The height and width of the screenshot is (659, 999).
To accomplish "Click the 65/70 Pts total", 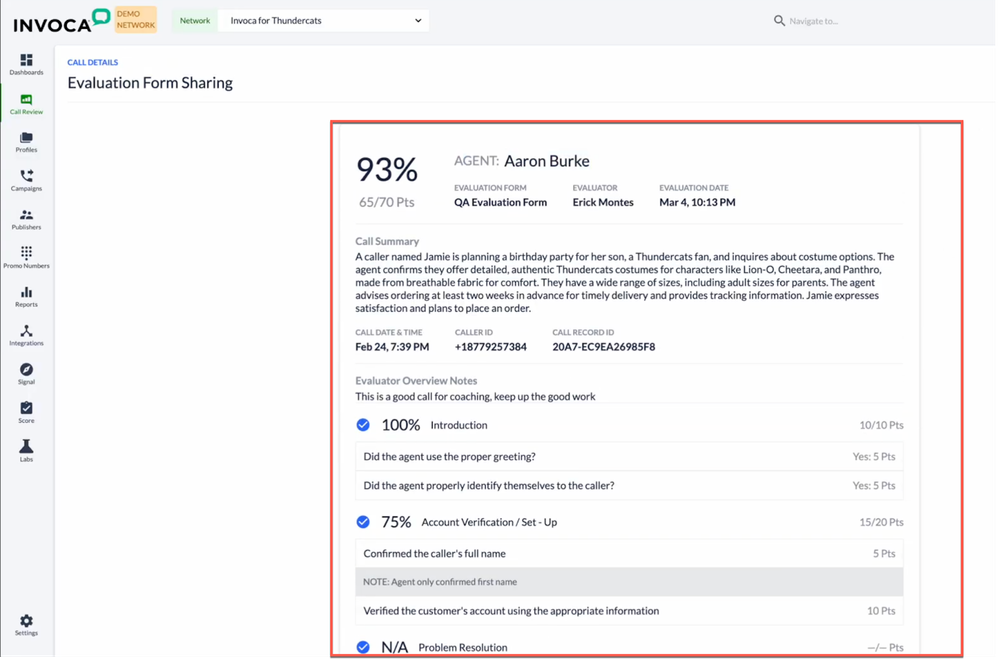I will tap(387, 202).
